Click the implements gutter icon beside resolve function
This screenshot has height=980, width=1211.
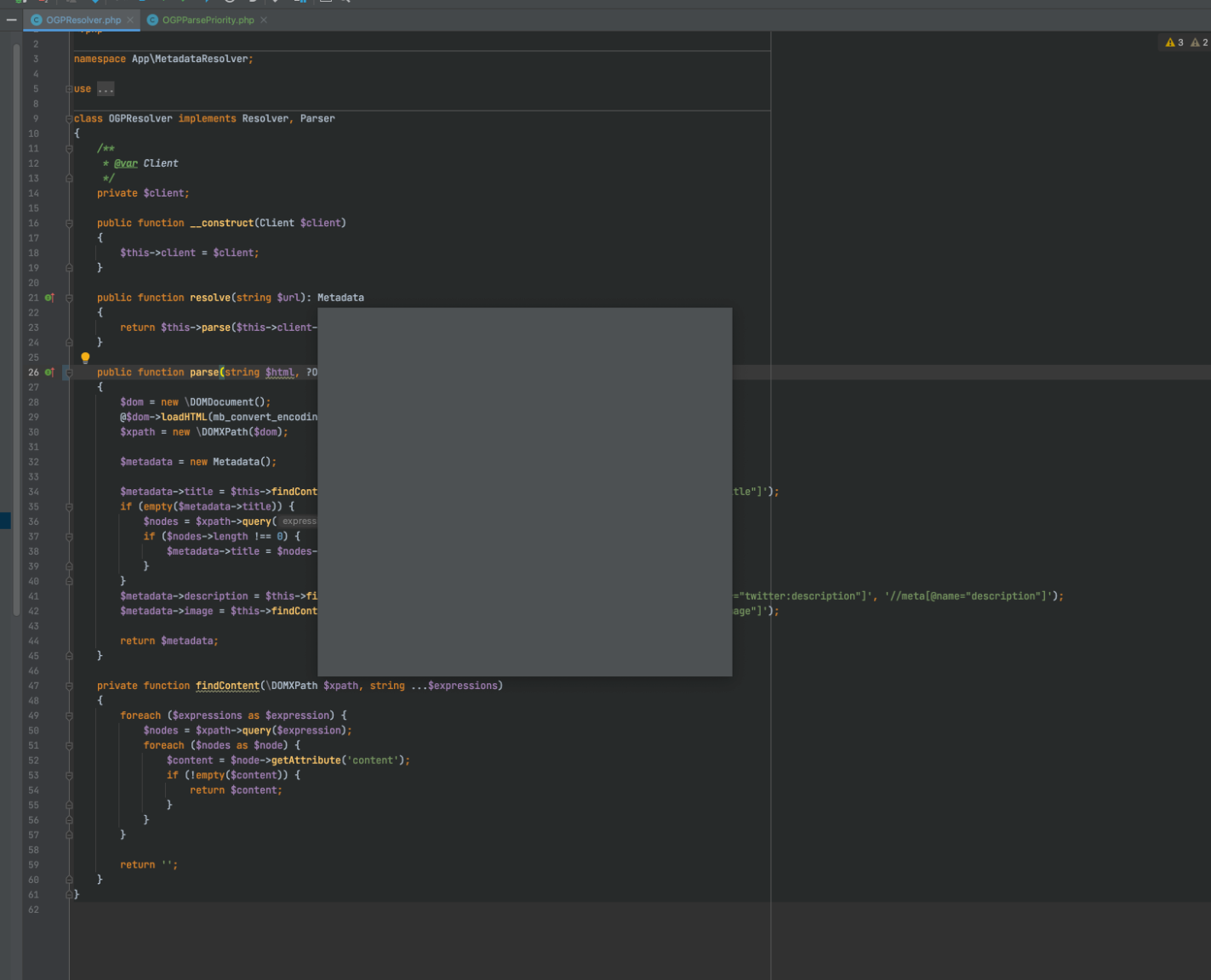tap(49, 298)
